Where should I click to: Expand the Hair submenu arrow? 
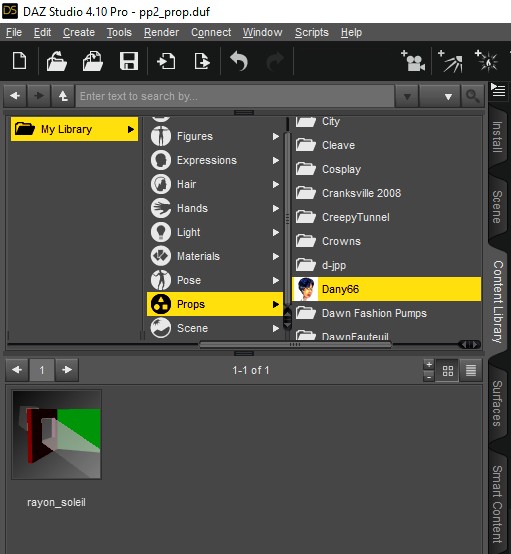pos(276,184)
